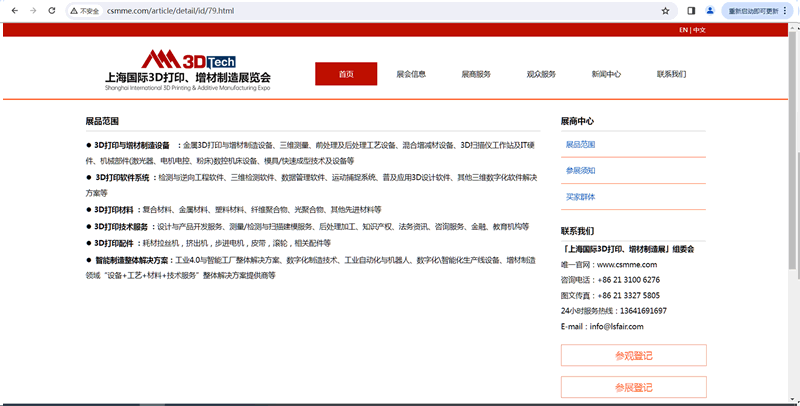Reload the page with refresh icon
The image size is (800, 406).
(x=52, y=10)
